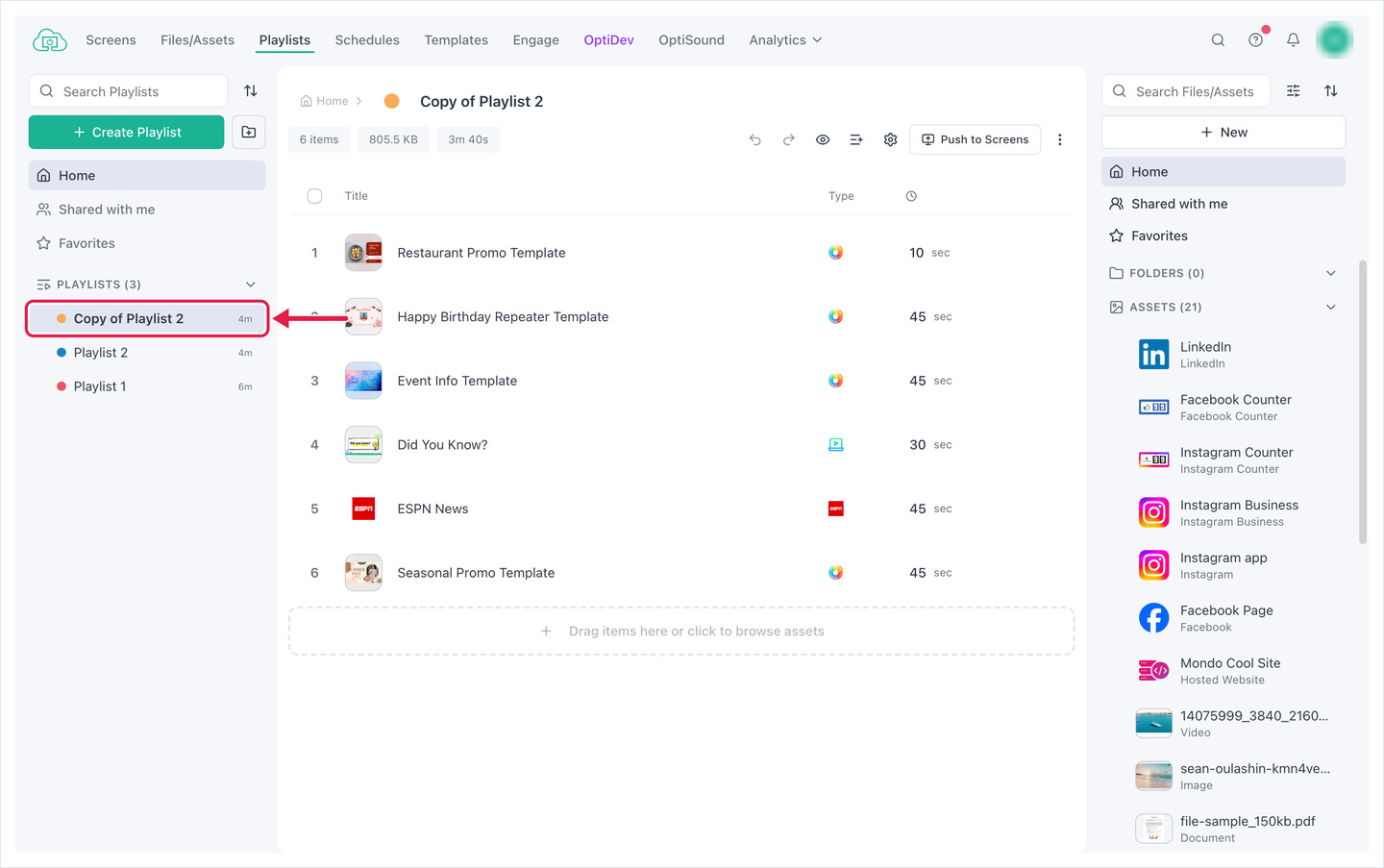Open the help question mark icon
This screenshot has width=1384, height=868.
pos(1255,39)
